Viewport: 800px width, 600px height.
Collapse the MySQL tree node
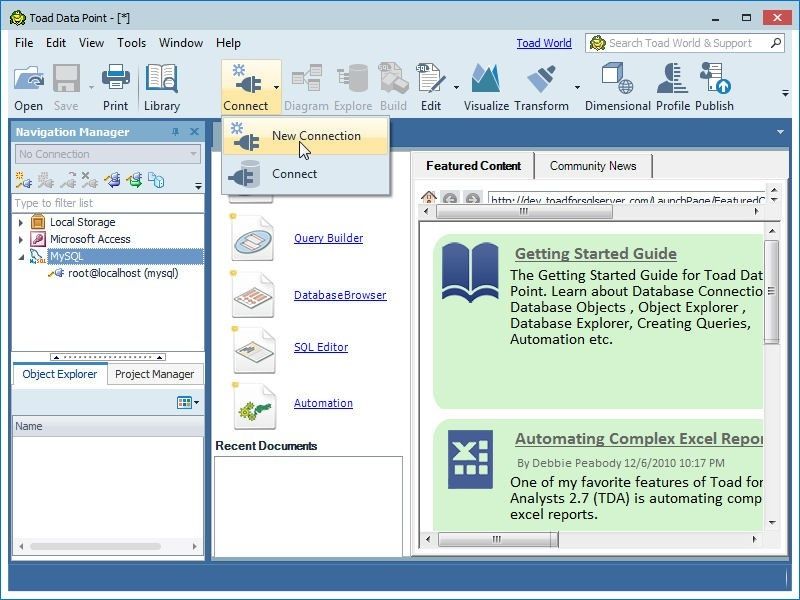(20, 255)
